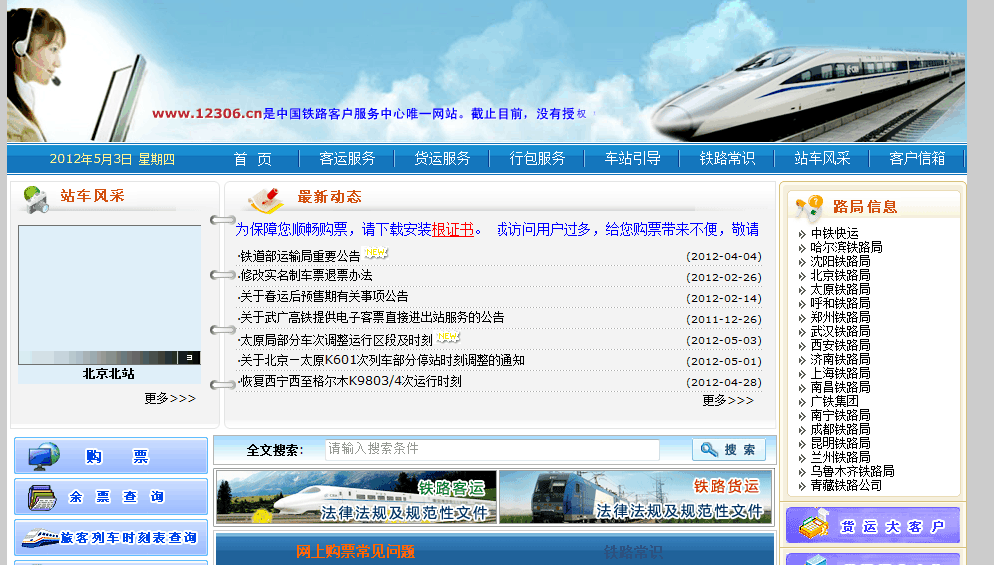This screenshot has width=994, height=565.
Task: Open the 客运服务 menu
Action: point(347,159)
